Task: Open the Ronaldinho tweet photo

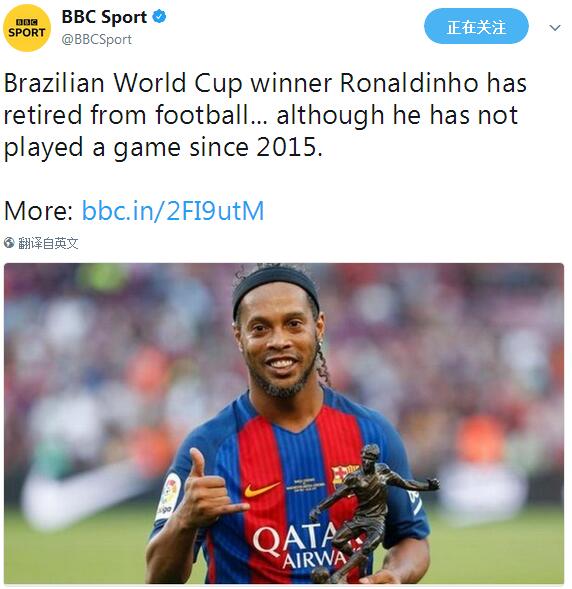Action: click(x=284, y=423)
